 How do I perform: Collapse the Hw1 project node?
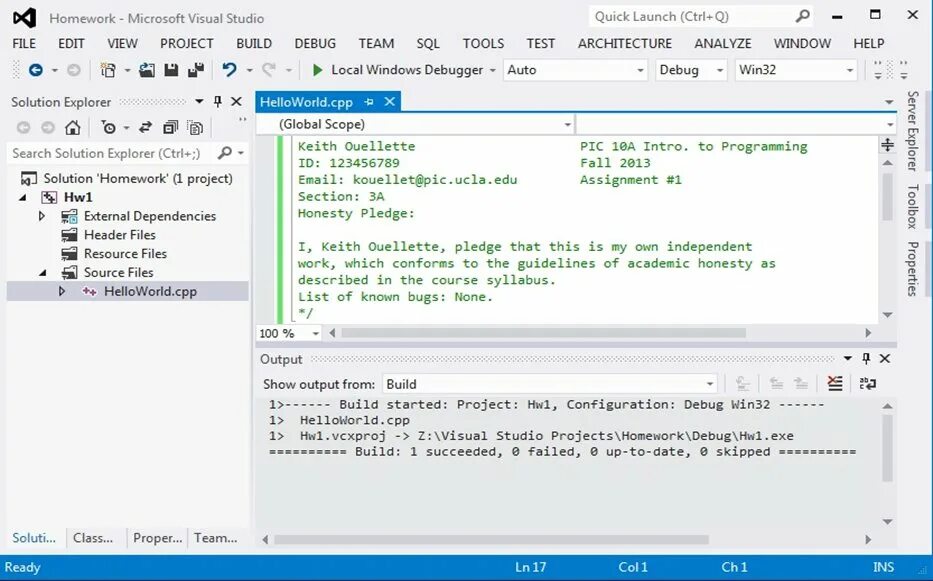click(23, 197)
